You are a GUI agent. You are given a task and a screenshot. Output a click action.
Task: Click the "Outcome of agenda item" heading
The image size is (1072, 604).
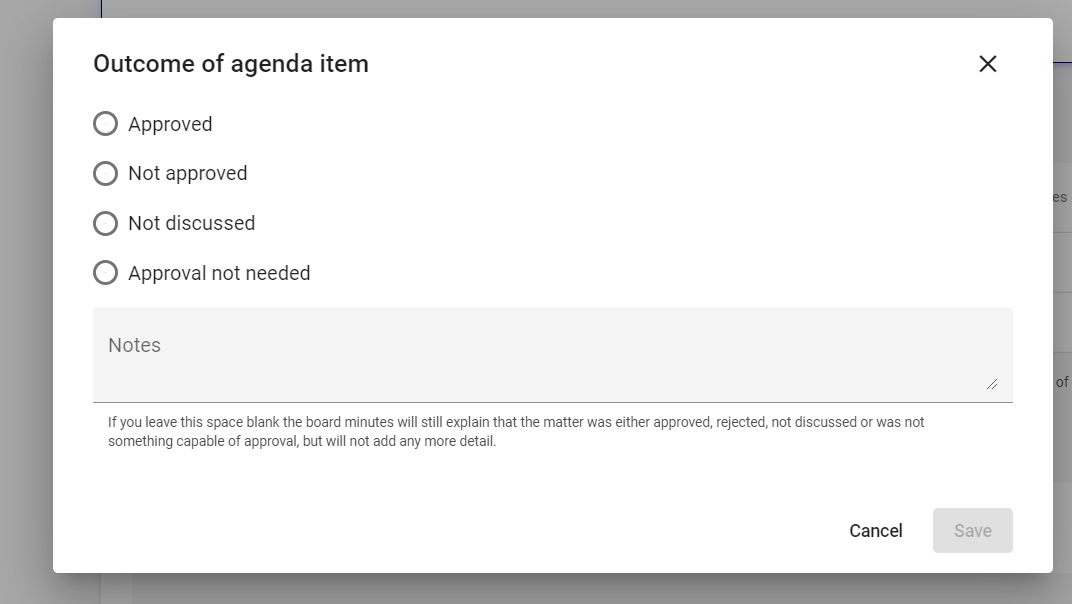[231, 64]
